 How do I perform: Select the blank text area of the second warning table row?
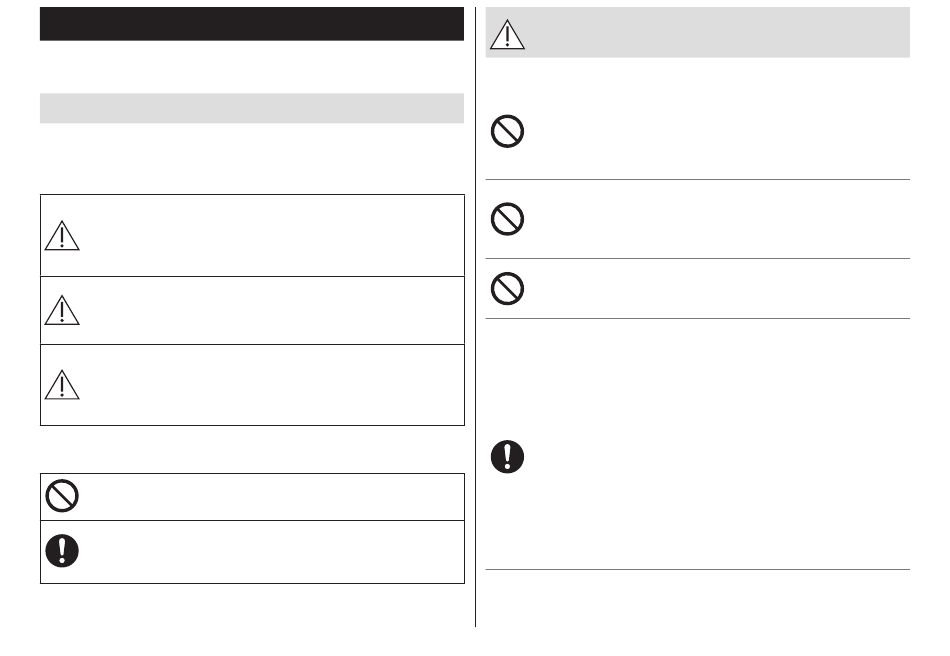[273, 311]
